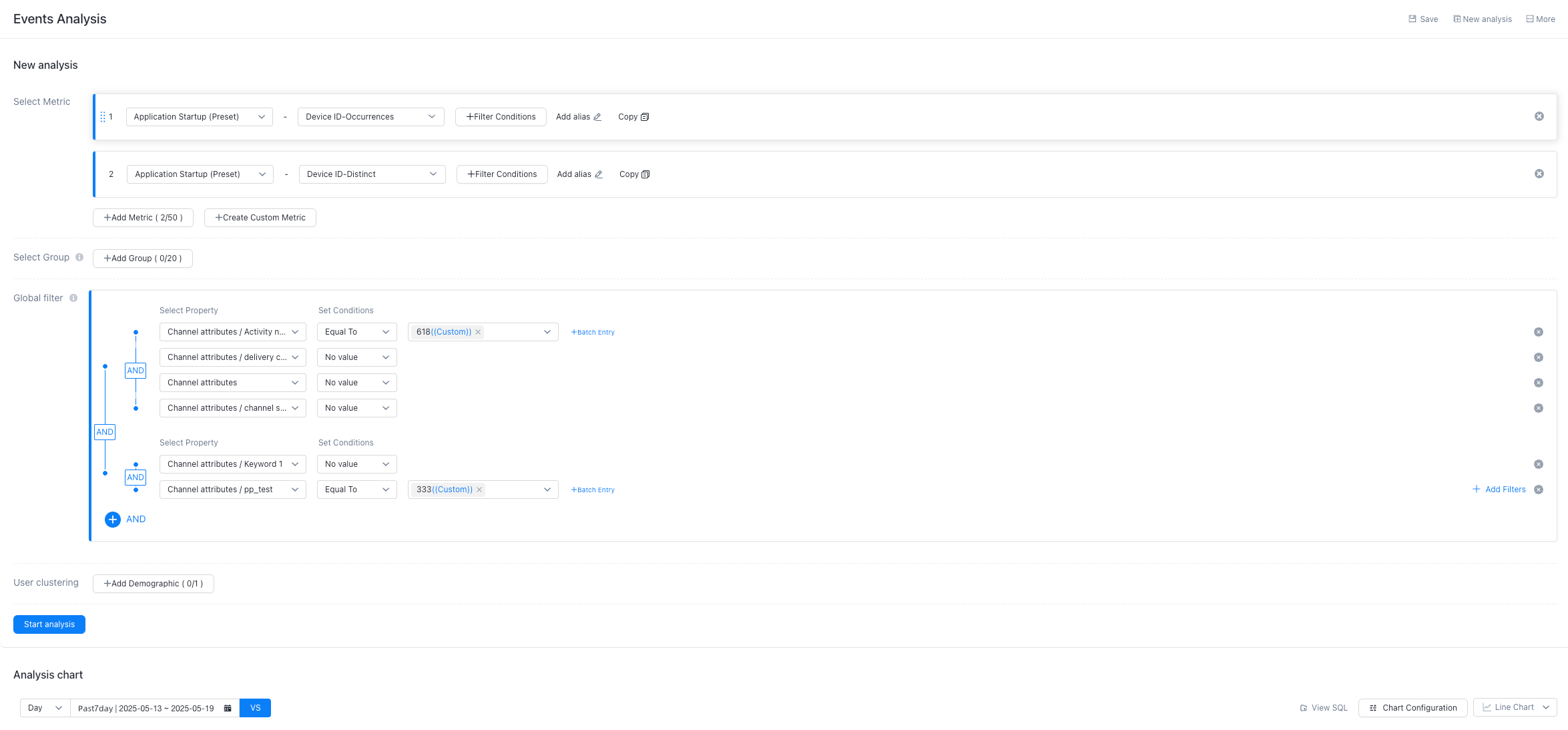Click the edit alias pencil for metric 1
Viewport: 1568px width, 730px height.
(597, 117)
